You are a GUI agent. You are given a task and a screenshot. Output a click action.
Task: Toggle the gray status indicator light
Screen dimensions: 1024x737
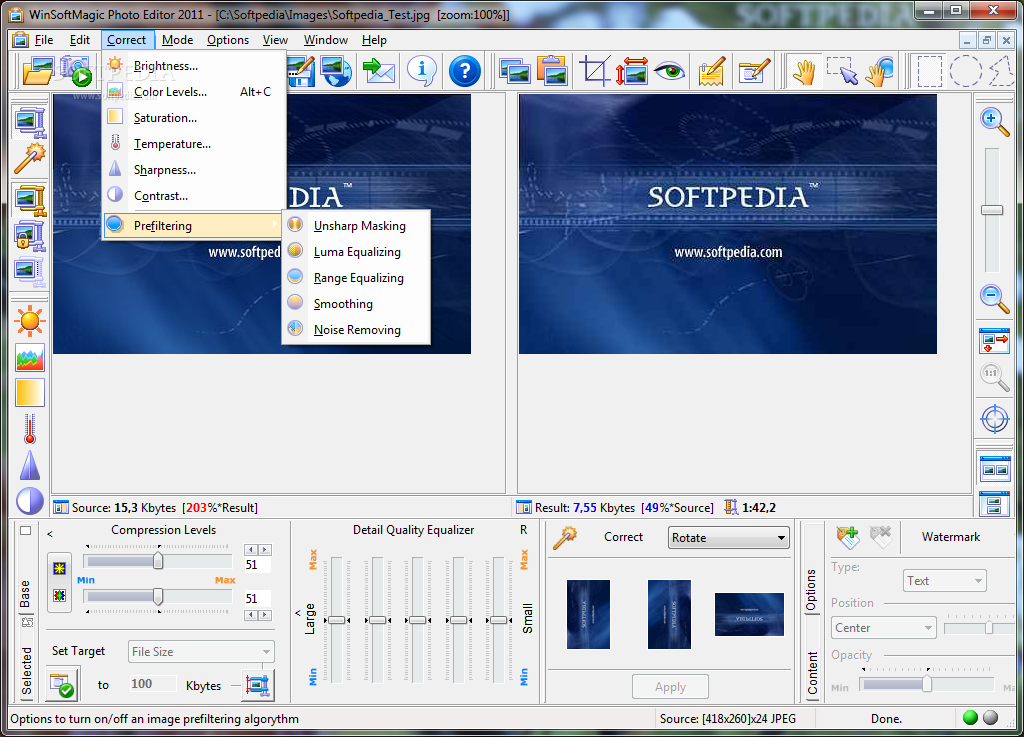991,717
